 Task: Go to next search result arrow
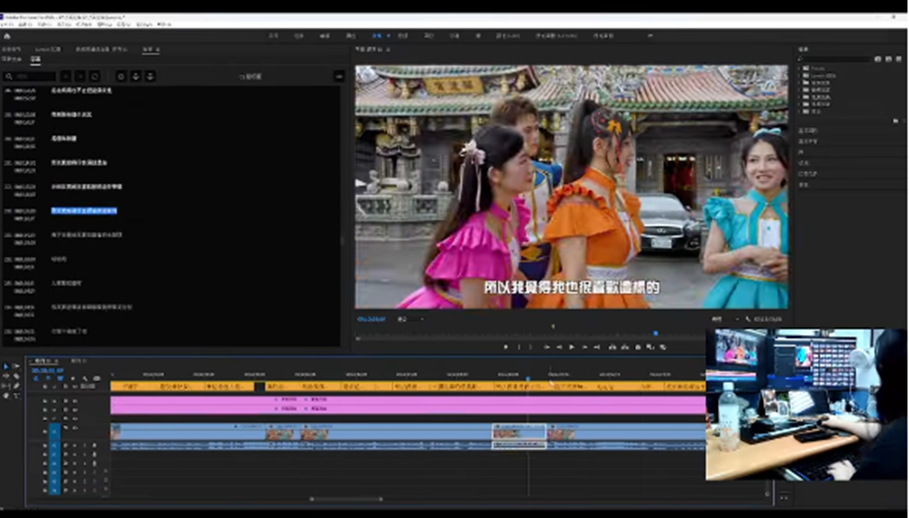pyautogui.click(x=80, y=76)
